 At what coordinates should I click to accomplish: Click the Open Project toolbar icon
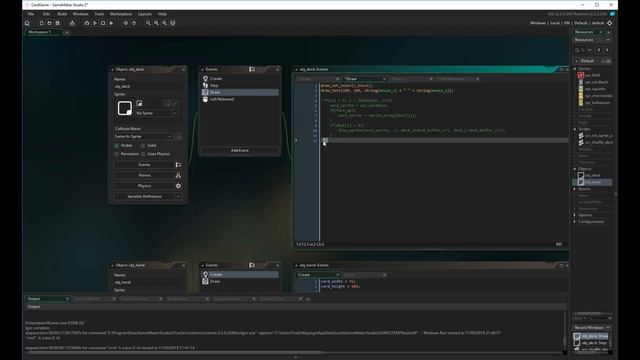point(49,23)
